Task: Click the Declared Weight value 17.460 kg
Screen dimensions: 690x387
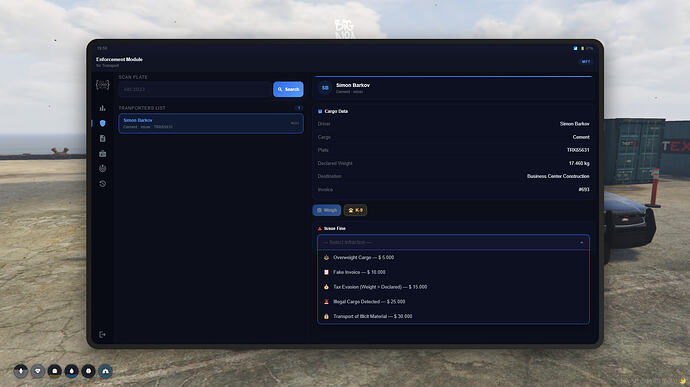Action: coord(579,163)
